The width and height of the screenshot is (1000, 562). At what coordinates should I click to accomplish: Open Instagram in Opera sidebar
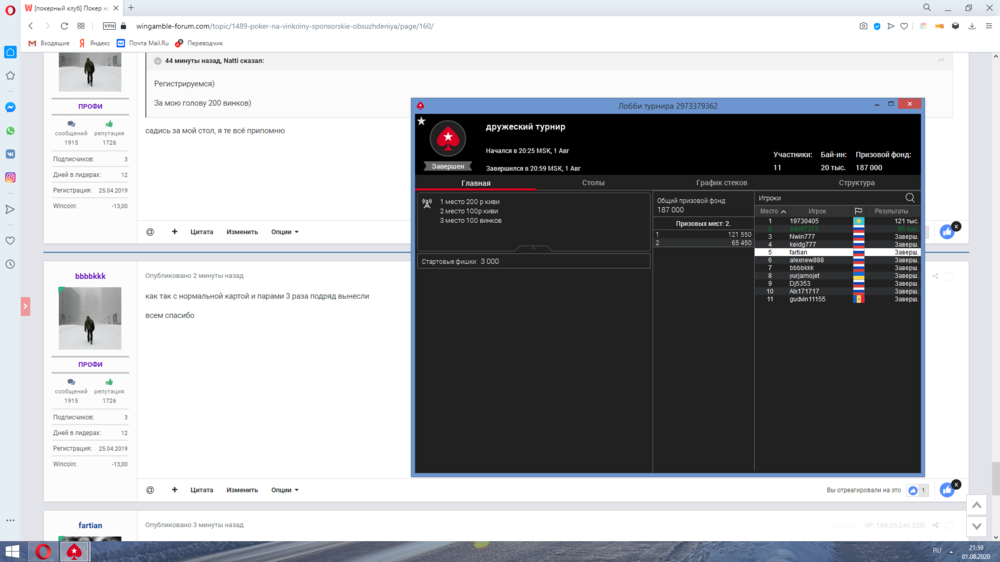tap(10, 177)
